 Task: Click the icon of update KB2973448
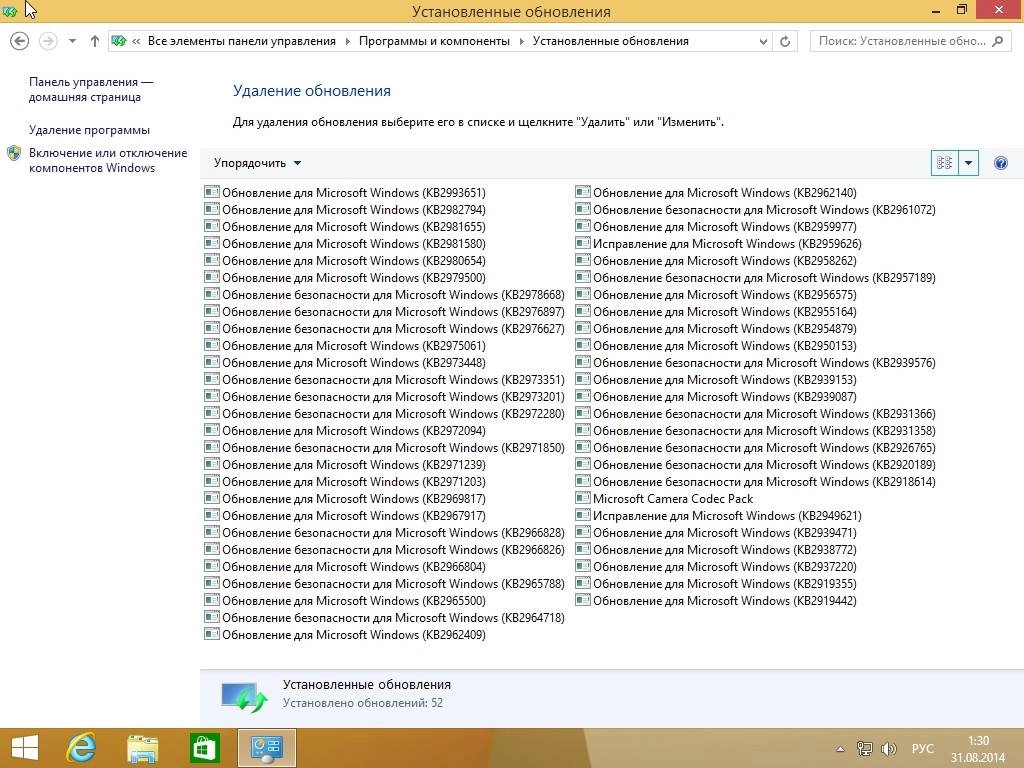212,362
